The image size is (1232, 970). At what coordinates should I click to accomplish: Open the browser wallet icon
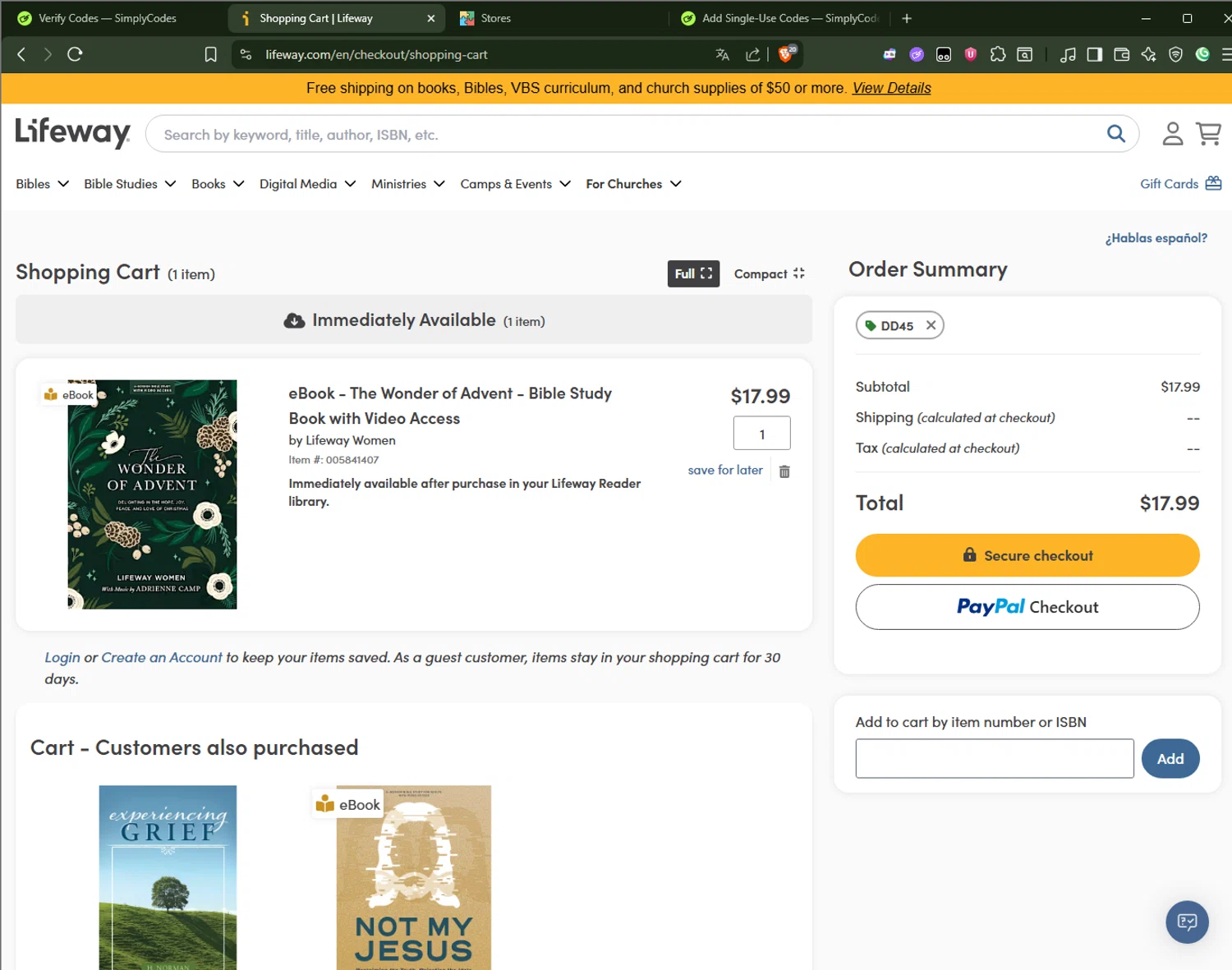[x=1121, y=54]
